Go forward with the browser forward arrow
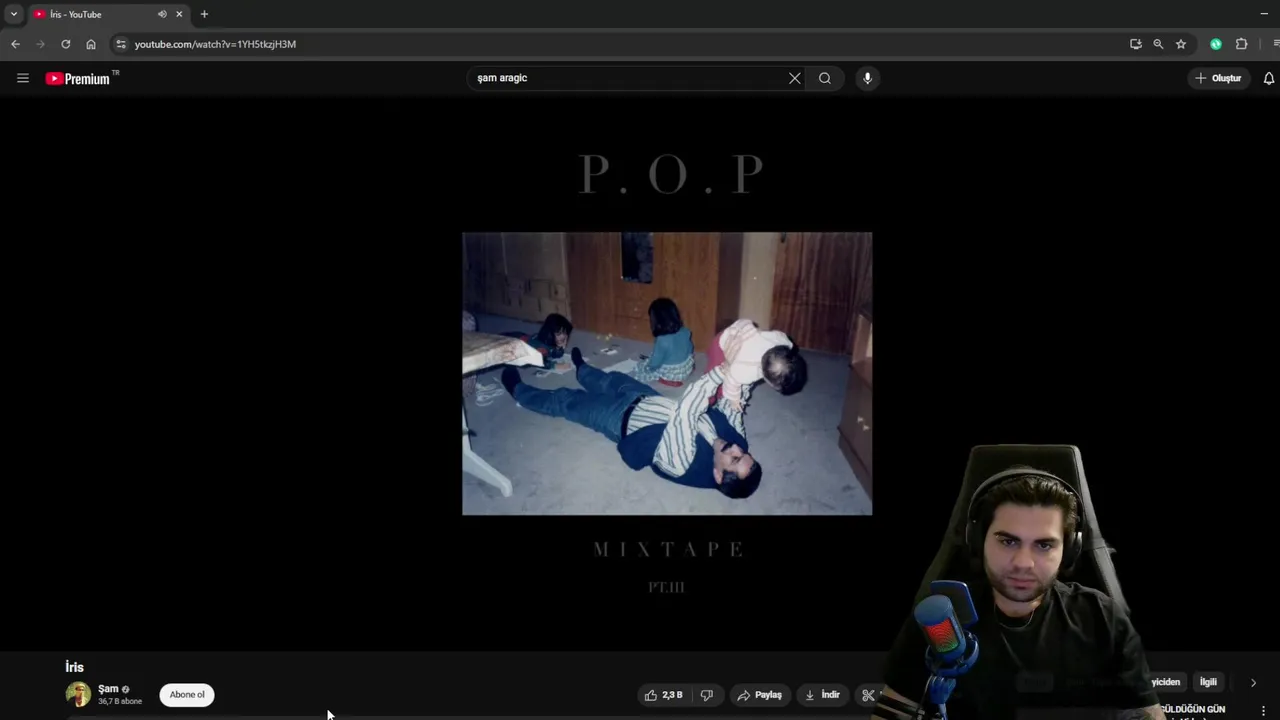 40,44
